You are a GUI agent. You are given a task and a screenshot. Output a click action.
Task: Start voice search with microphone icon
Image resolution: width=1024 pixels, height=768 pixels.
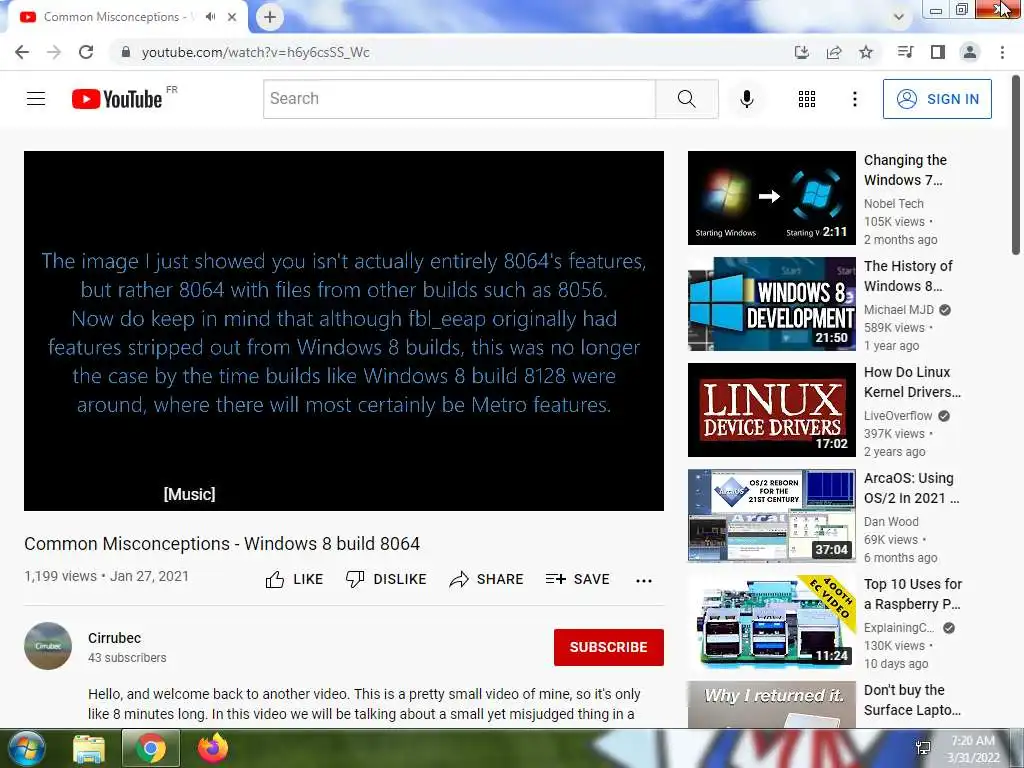(x=746, y=99)
